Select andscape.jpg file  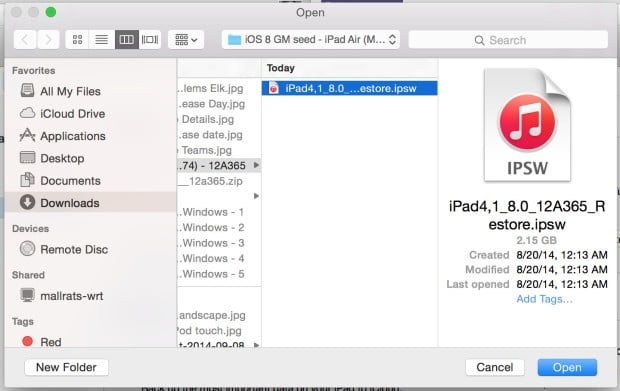[219, 315]
